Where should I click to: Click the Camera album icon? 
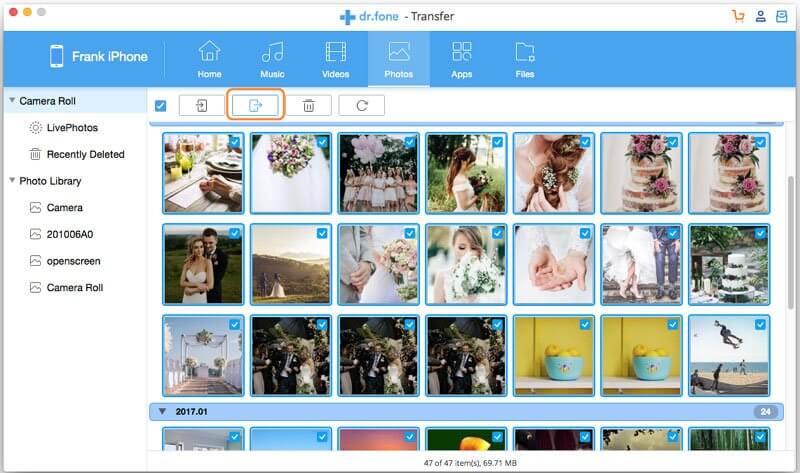(35, 208)
